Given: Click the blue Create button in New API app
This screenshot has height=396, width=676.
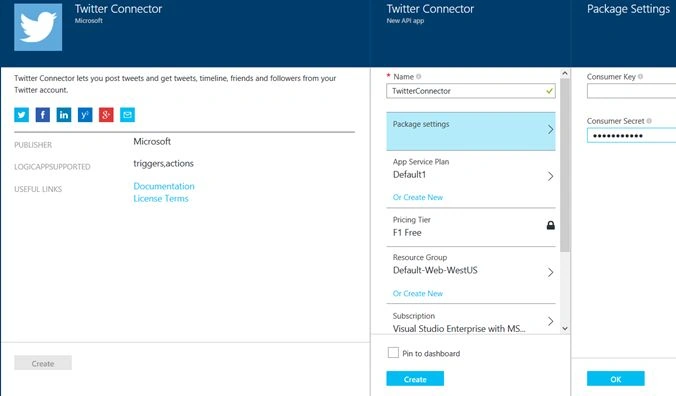Looking at the screenshot, I should coord(415,379).
